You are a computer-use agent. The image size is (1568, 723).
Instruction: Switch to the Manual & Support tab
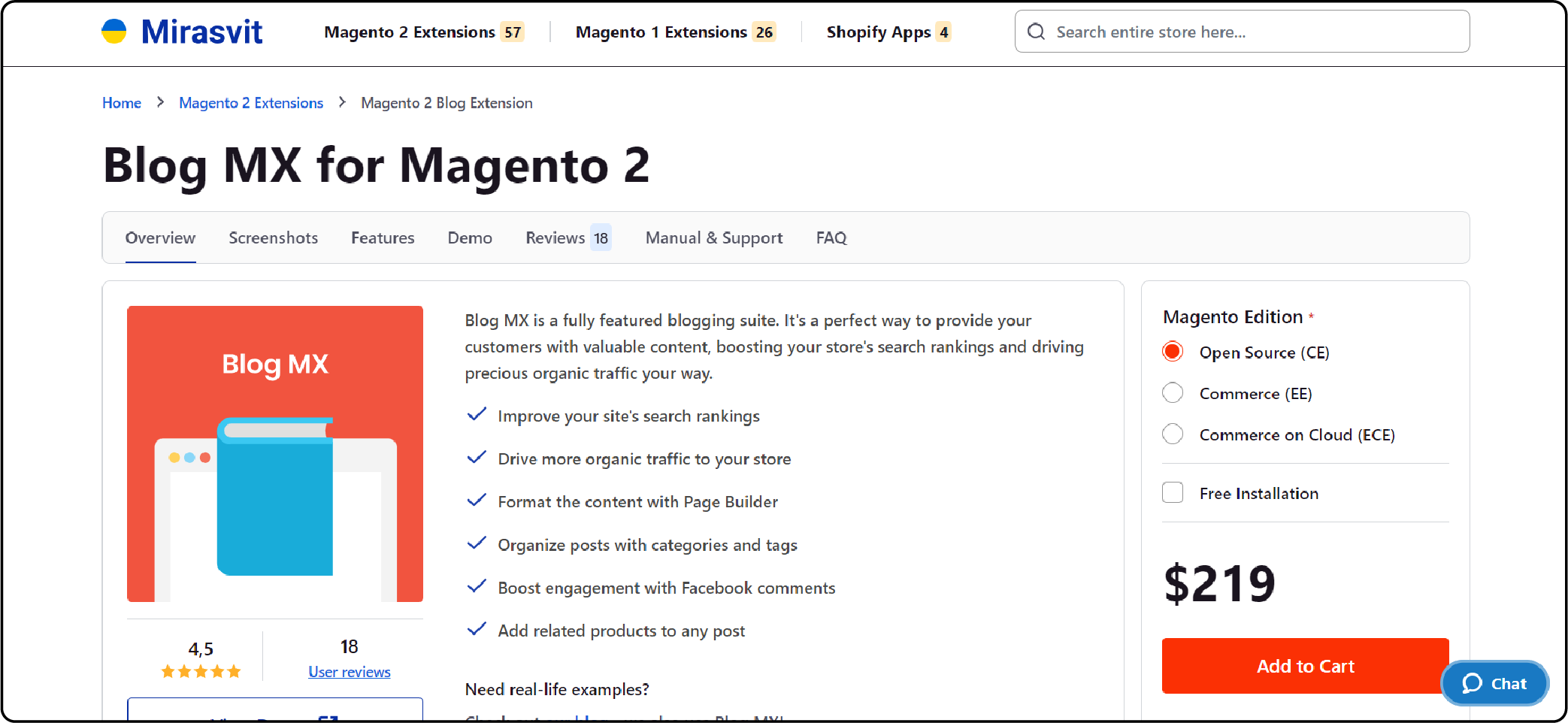714,237
